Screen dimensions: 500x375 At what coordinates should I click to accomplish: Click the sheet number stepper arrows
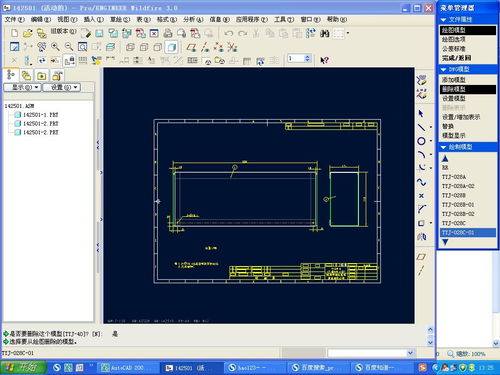pyautogui.click(x=308, y=58)
